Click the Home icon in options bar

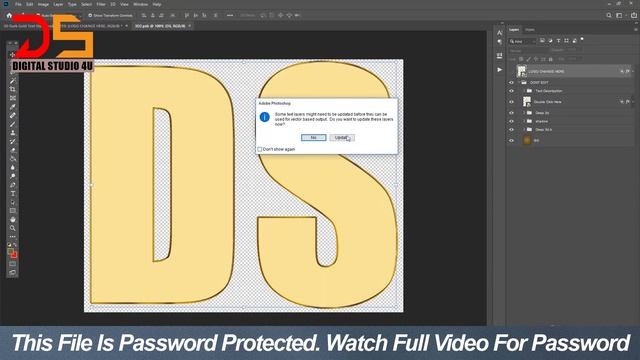click(9, 16)
